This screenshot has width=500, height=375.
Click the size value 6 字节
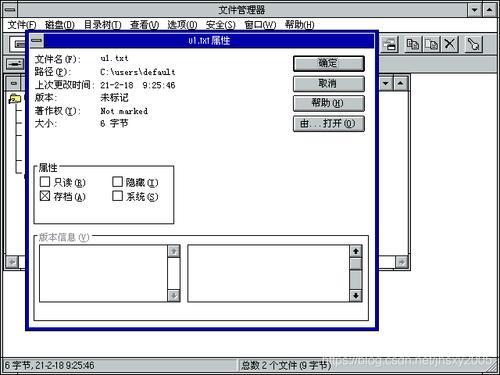coord(114,124)
